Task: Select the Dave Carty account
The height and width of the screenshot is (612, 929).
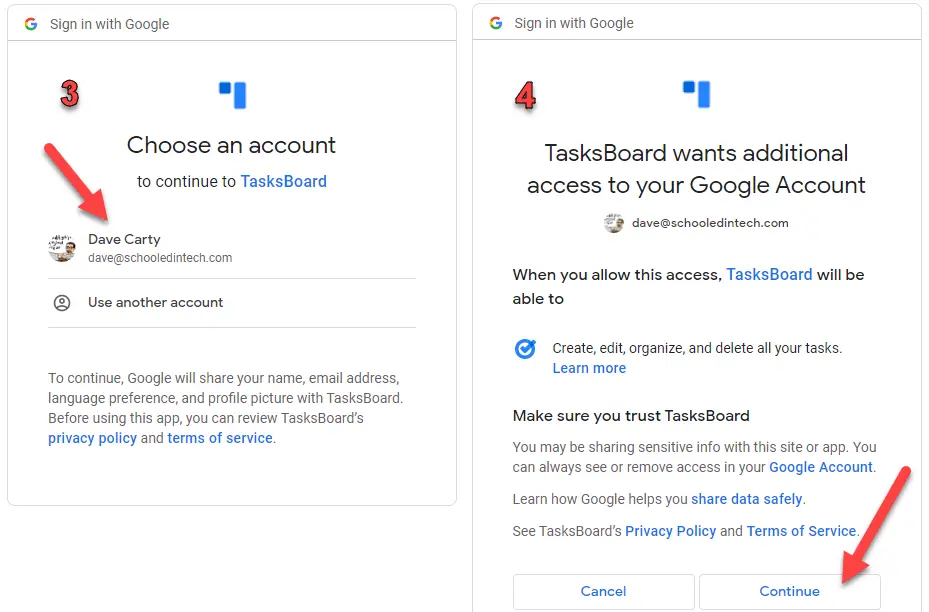Action: coord(232,248)
